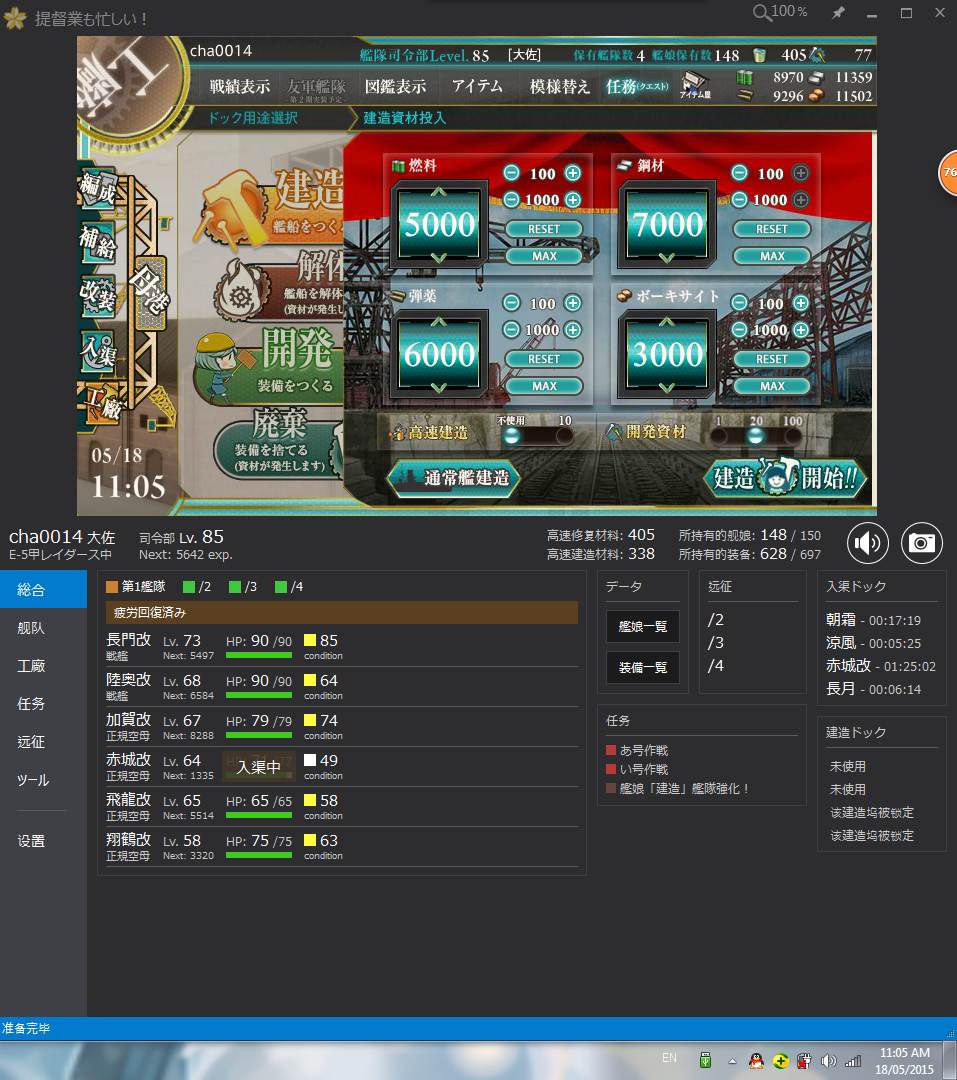Decrease ammo with down arrow
The height and width of the screenshot is (1080, 957).
pos(439,388)
